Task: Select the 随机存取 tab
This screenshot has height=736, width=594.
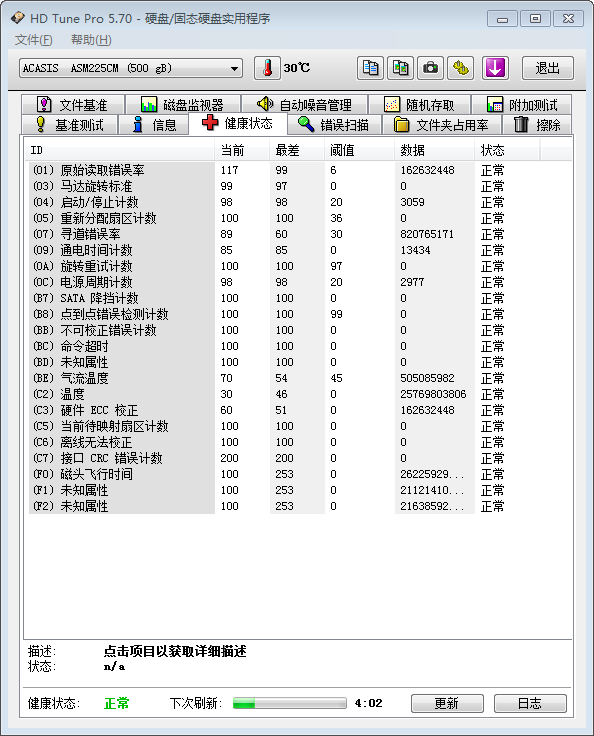Action: 419,104
